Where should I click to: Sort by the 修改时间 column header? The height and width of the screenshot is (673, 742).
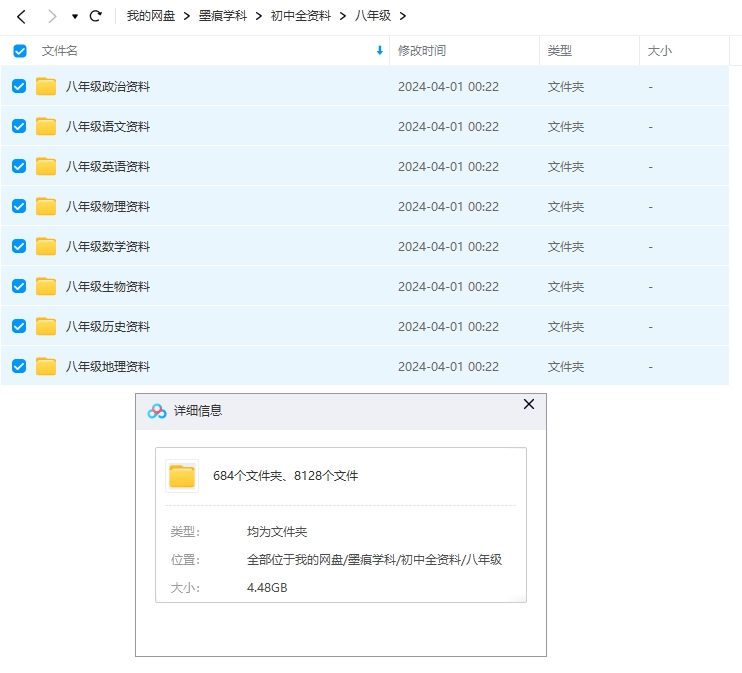click(x=422, y=51)
